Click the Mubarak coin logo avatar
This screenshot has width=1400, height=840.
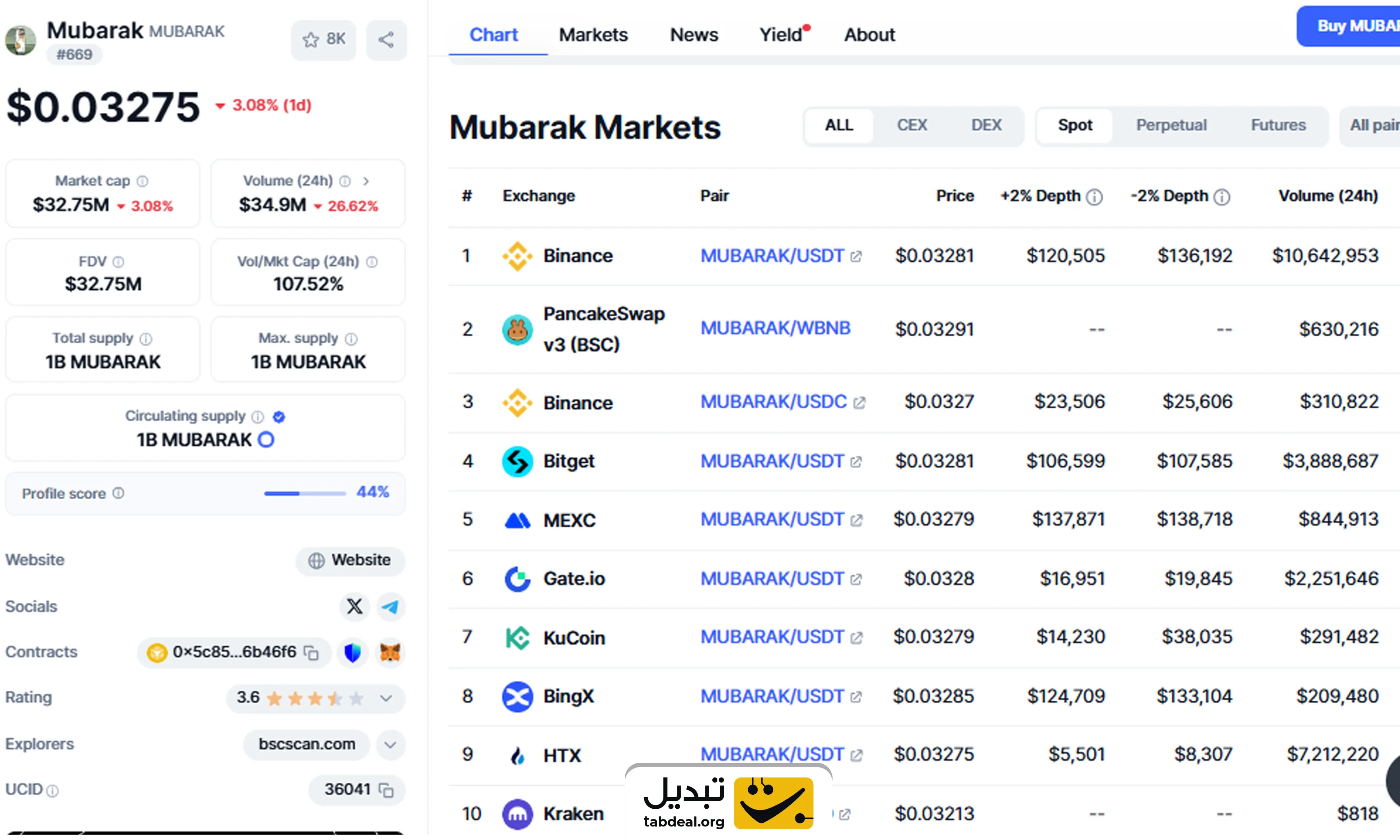pos(21,40)
